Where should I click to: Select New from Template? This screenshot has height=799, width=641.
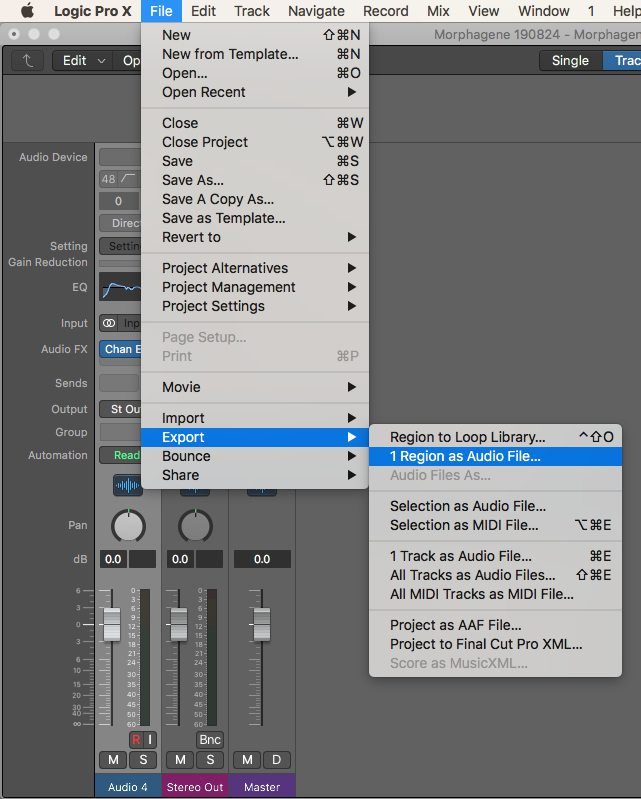(x=255, y=54)
